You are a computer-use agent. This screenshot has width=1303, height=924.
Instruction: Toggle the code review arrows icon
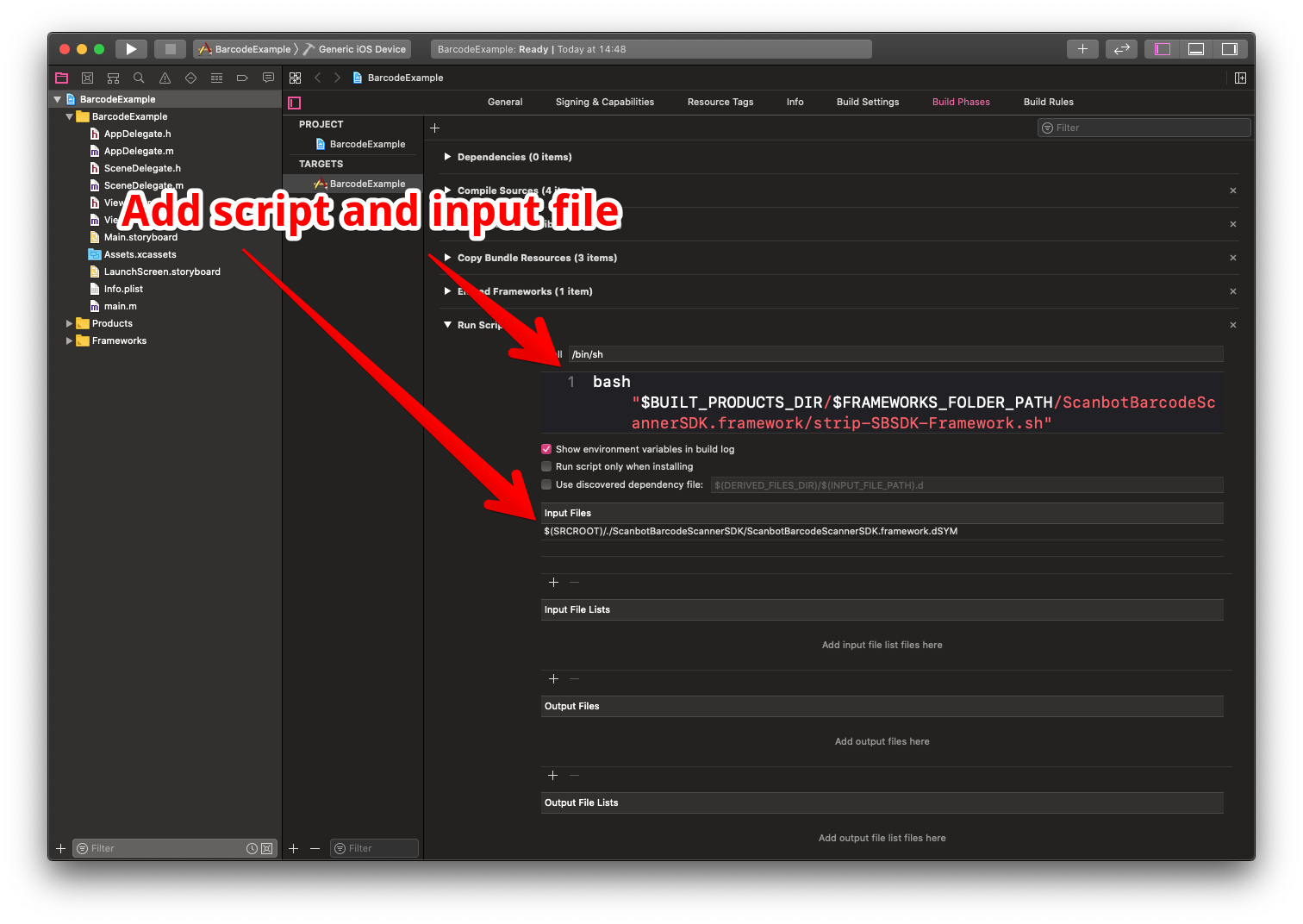pos(1121,49)
